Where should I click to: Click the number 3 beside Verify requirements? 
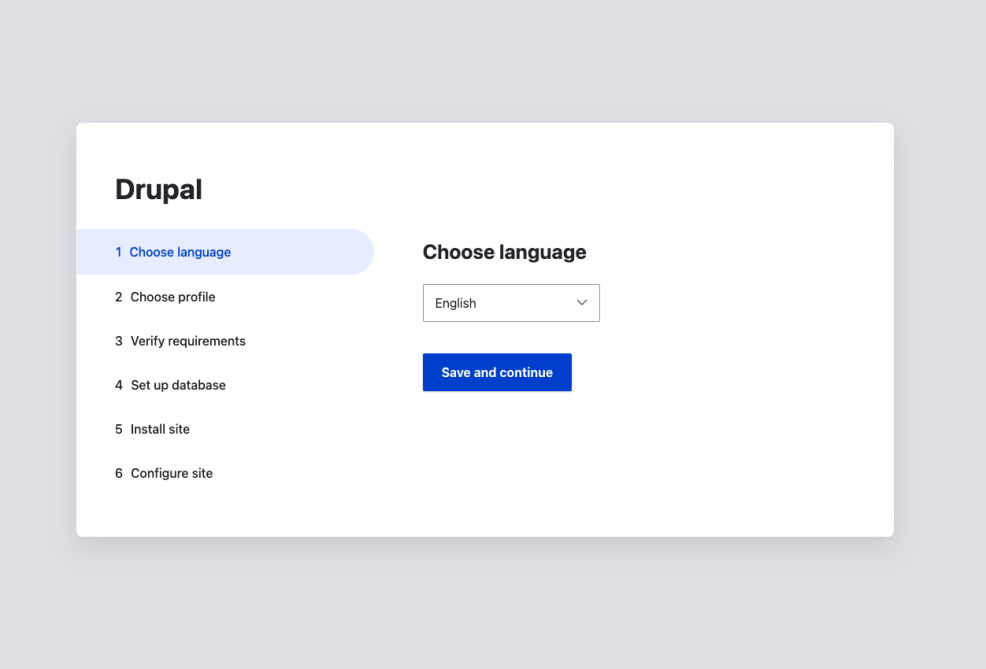(118, 341)
